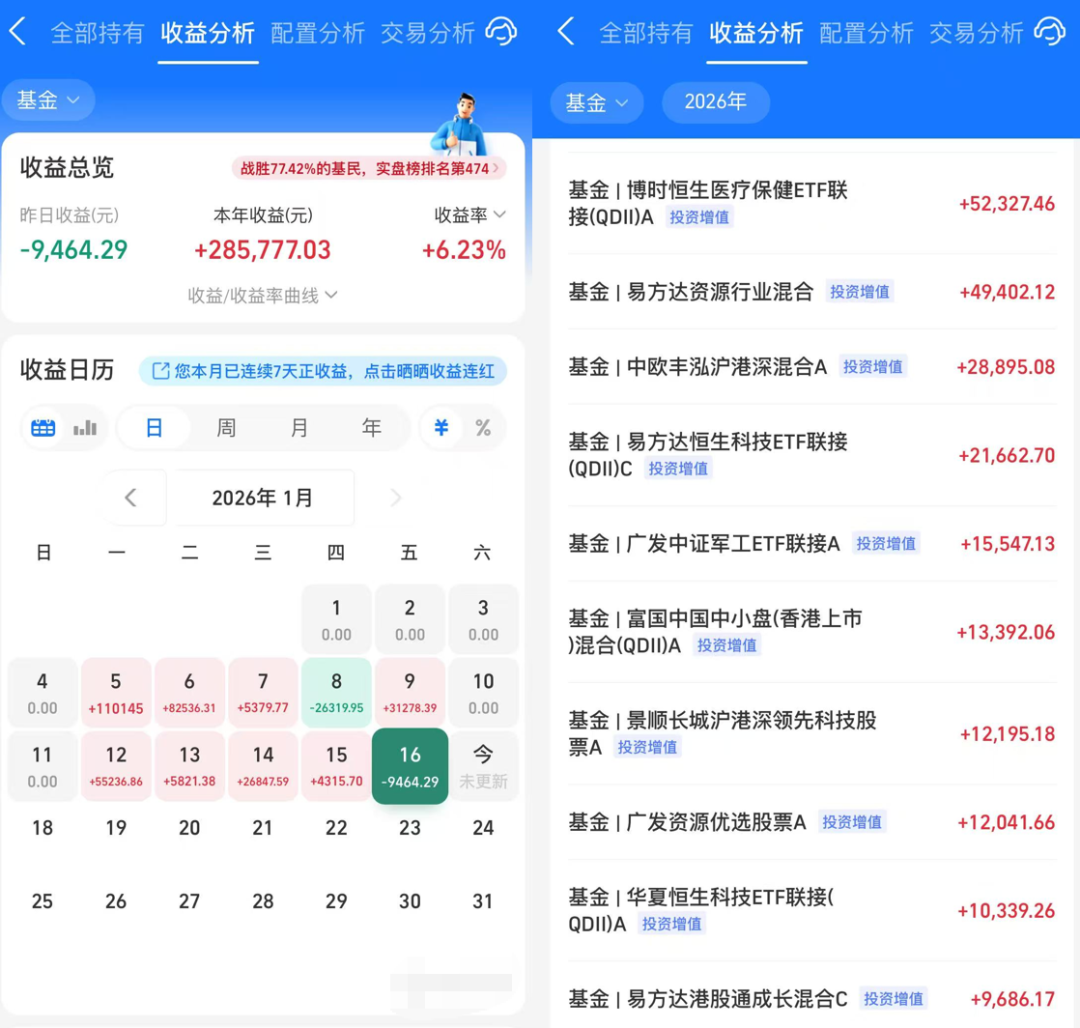Select January 10 calendar cell

tap(484, 693)
